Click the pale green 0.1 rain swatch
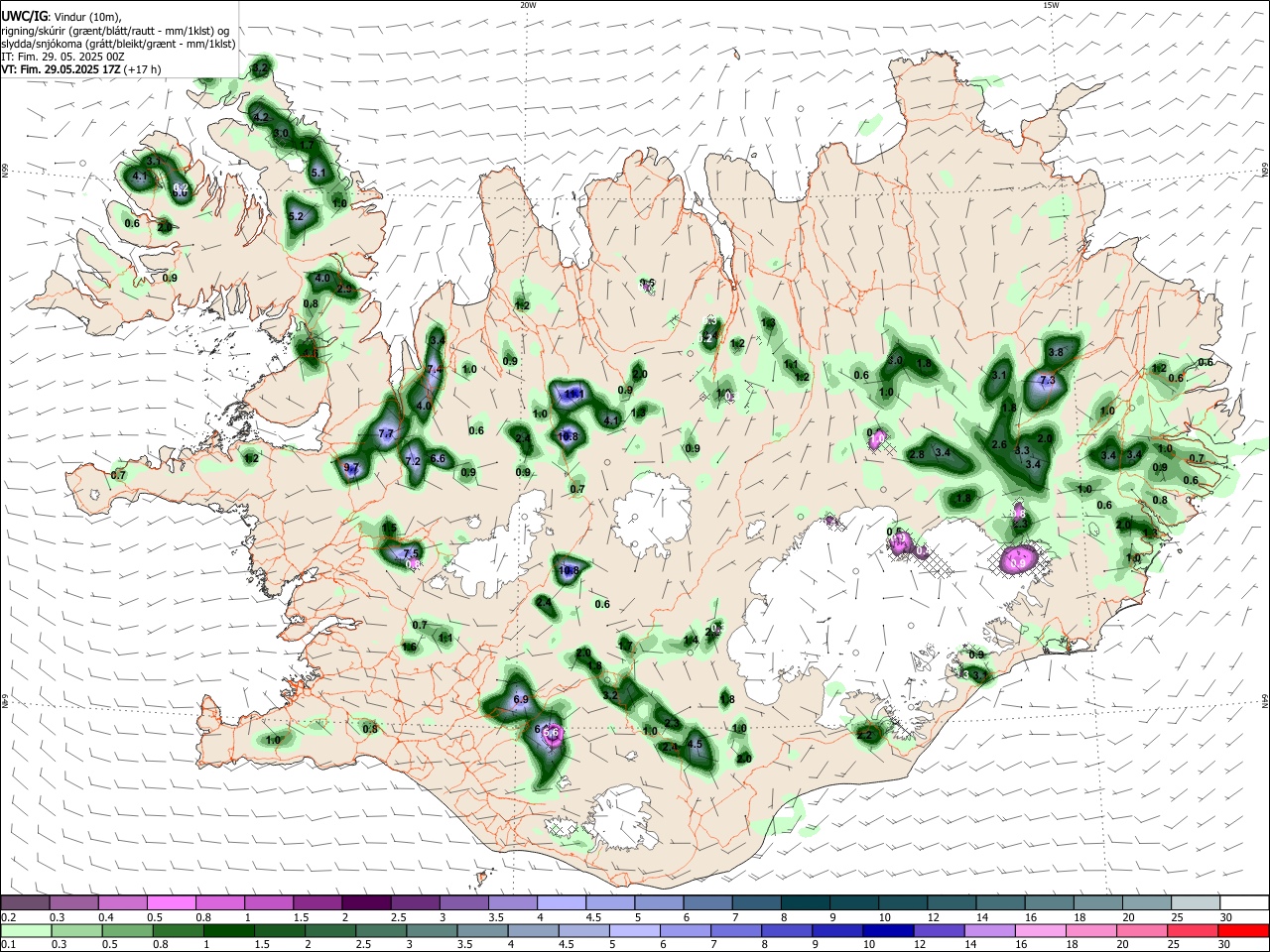The height and width of the screenshot is (952, 1270). point(26,931)
